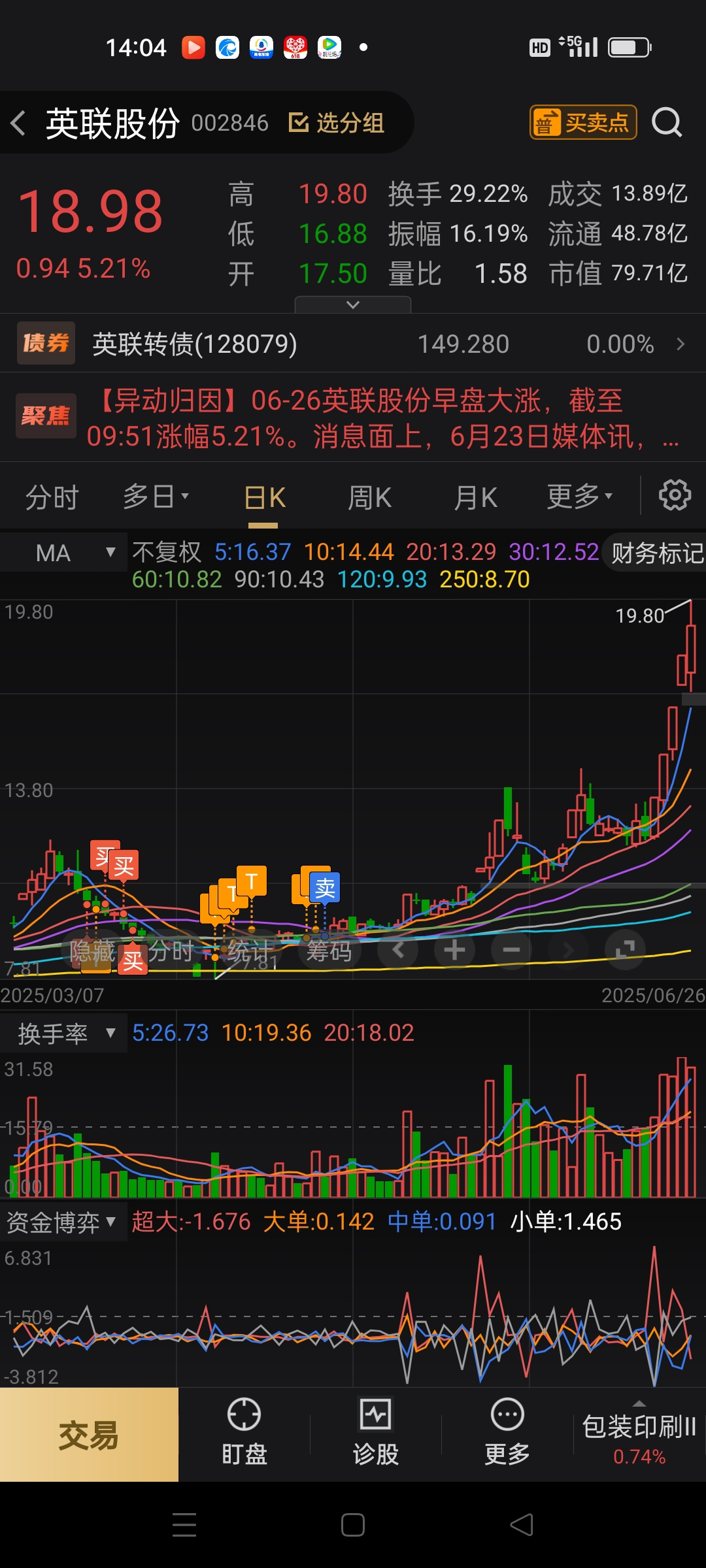Tap the Android back triangle button

pos(522,1525)
